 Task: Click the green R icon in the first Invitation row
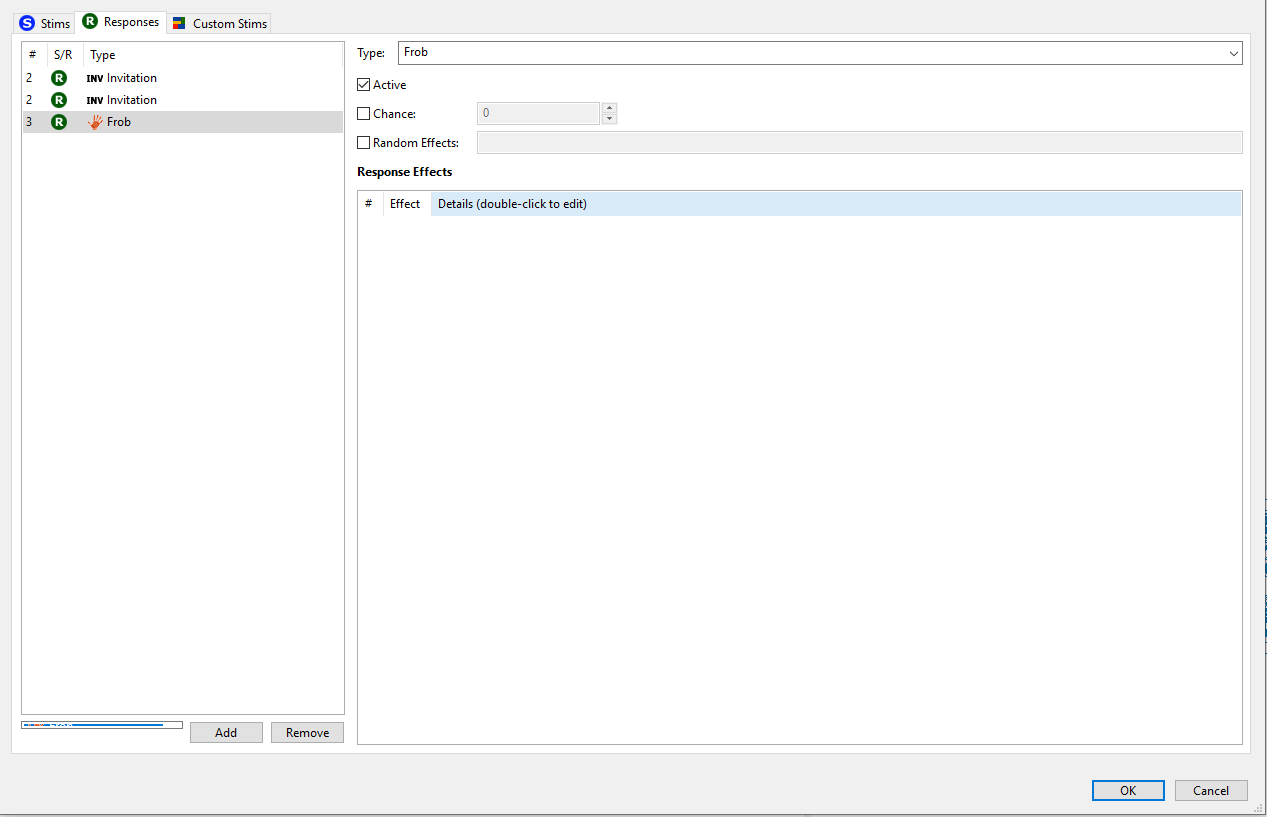click(x=59, y=78)
